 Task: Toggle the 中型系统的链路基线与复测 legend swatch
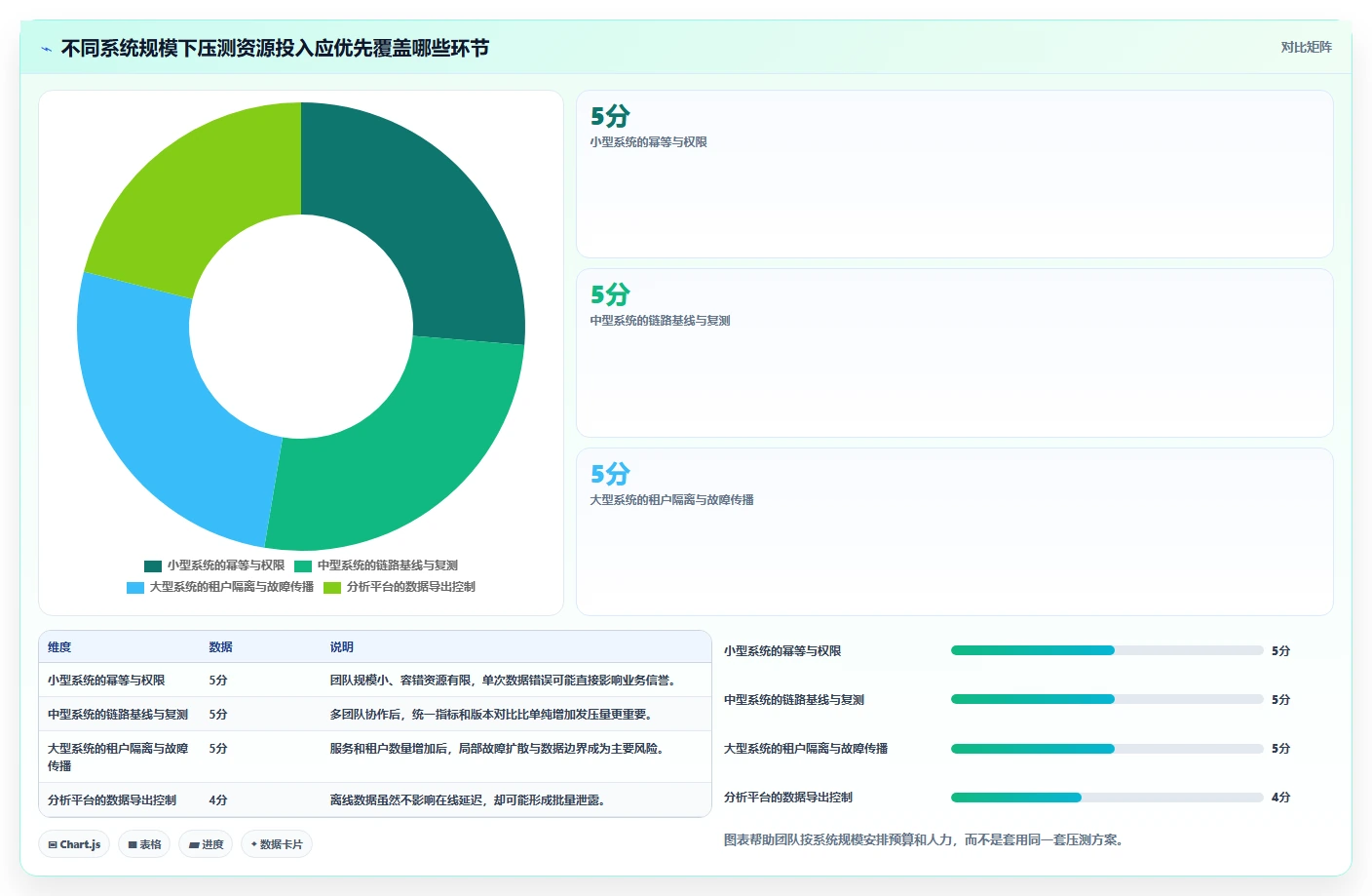(303, 565)
